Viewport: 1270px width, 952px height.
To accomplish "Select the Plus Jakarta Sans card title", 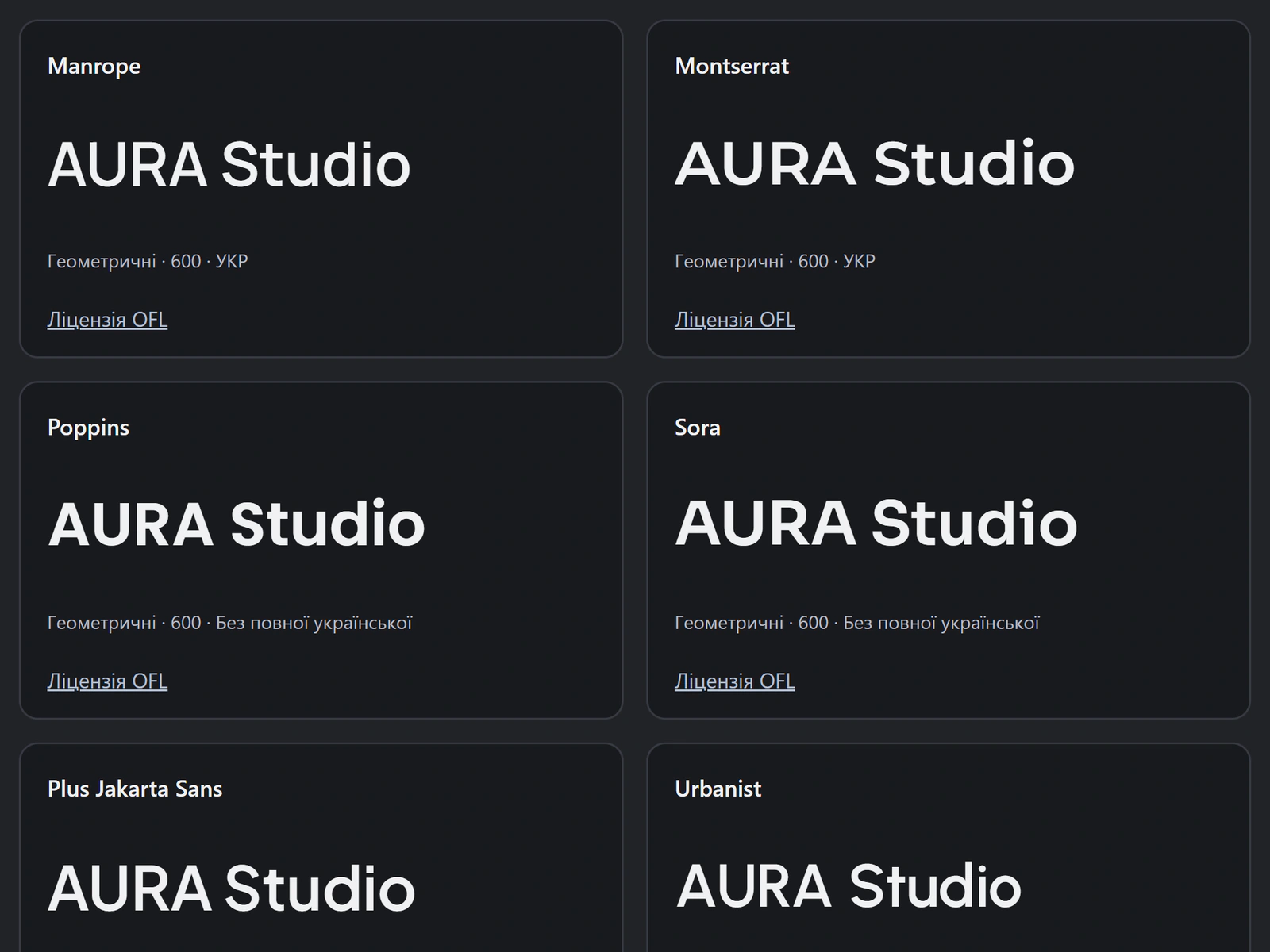I will coord(135,789).
